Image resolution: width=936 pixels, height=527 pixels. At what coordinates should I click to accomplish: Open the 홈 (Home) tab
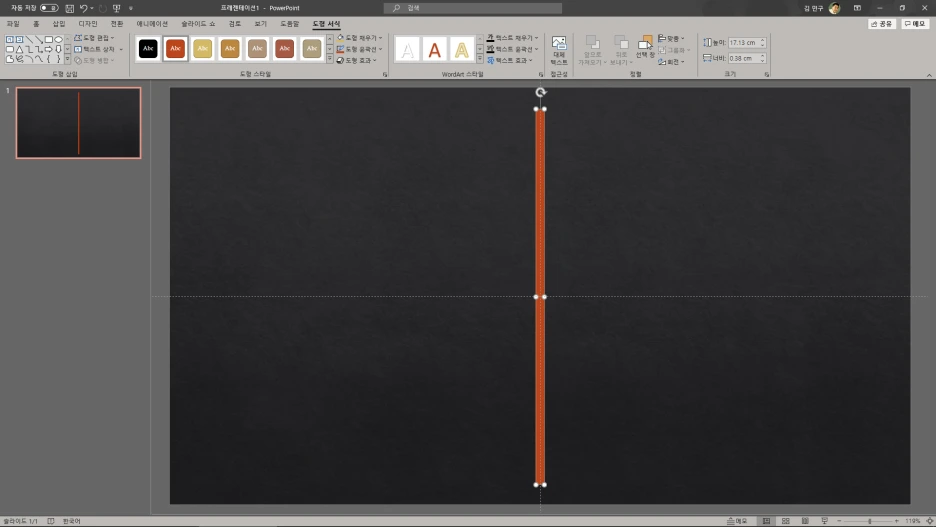[36, 24]
